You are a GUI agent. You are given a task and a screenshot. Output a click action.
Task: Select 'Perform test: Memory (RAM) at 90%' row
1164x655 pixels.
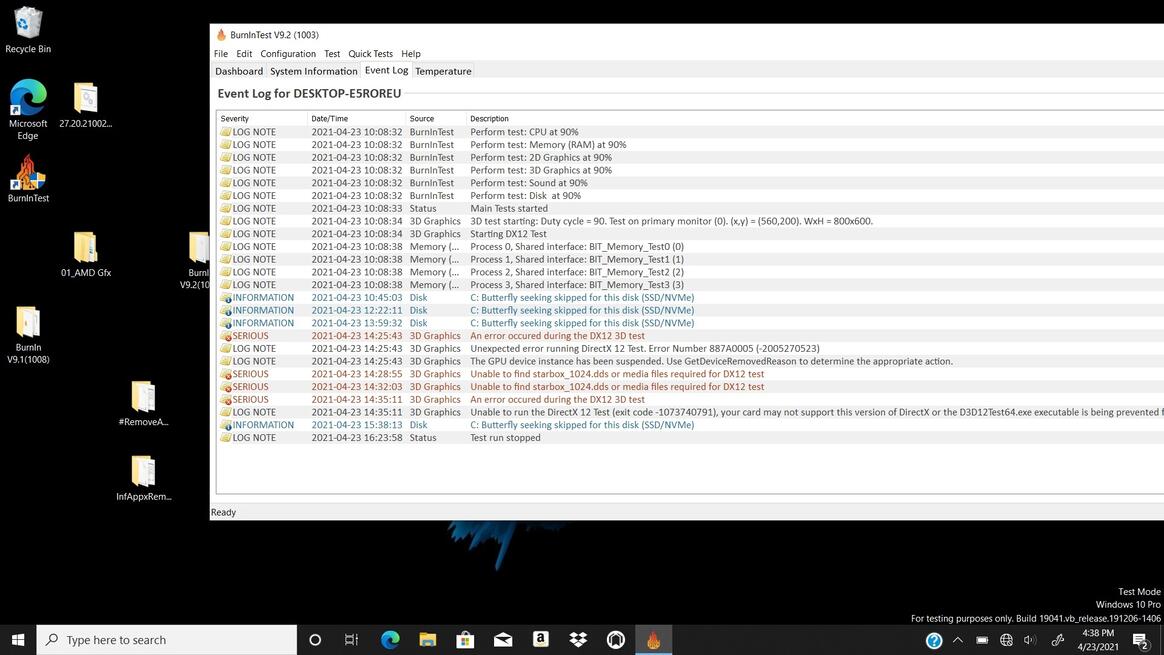pos(690,145)
